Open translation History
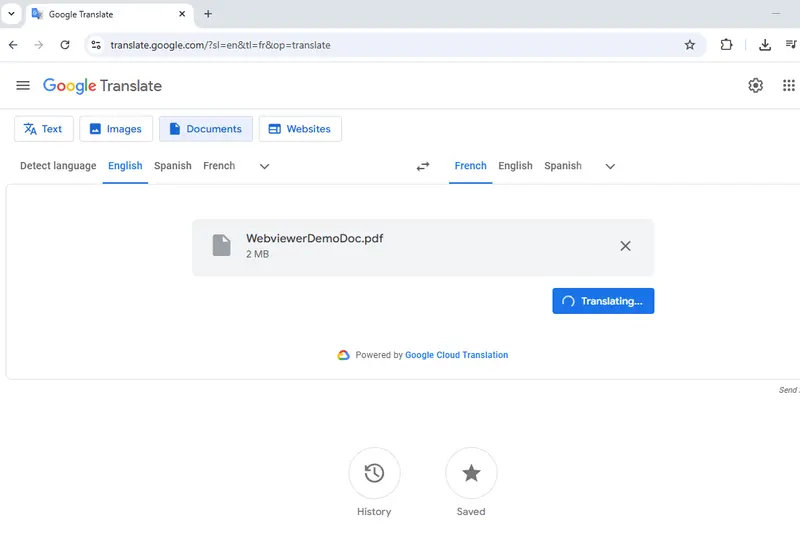This screenshot has width=800, height=536. point(374,473)
